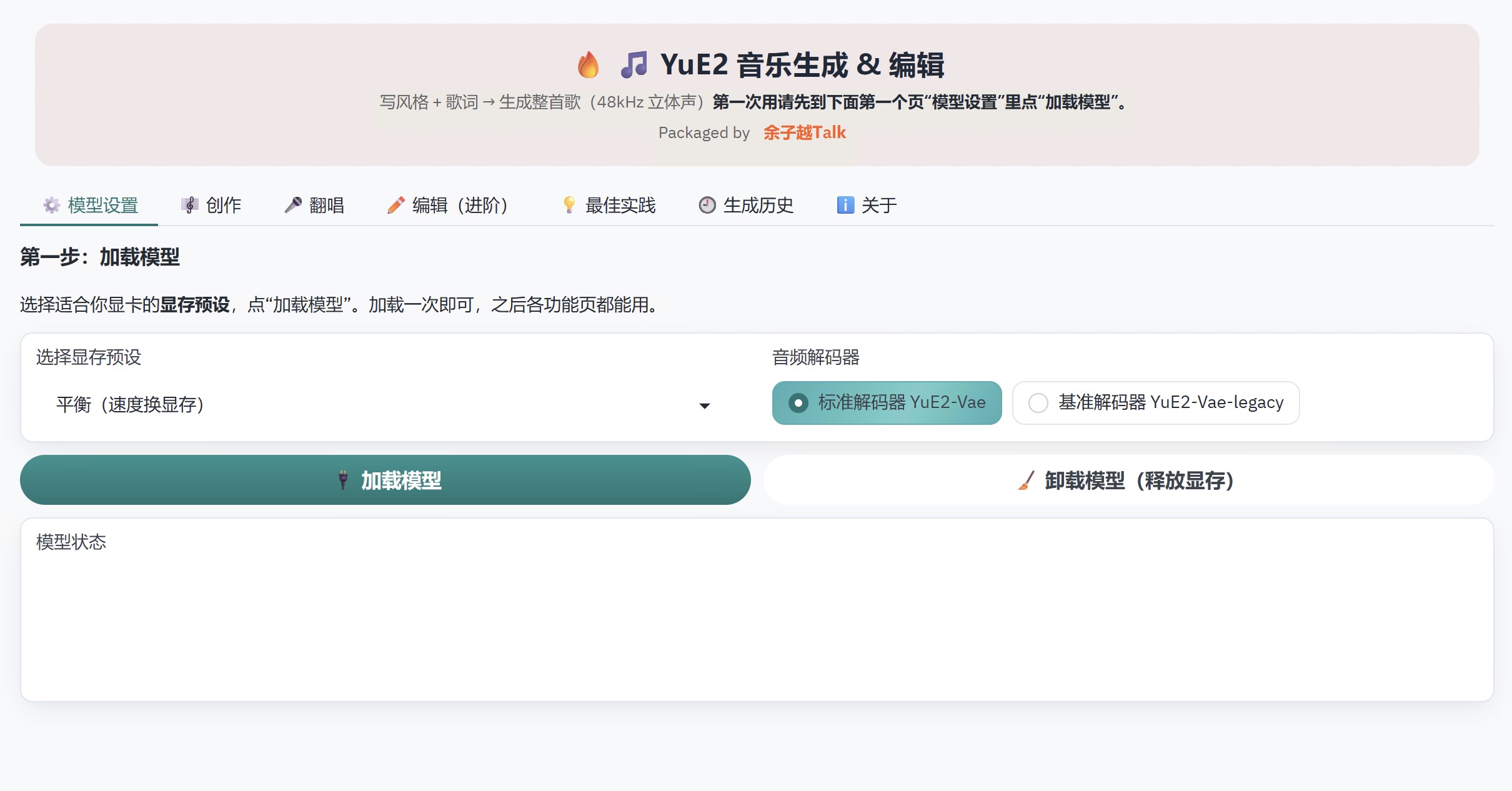Viewport: 1512px width, 791px height.
Task: Click the 音频解码器 label
Action: pyautogui.click(x=816, y=357)
